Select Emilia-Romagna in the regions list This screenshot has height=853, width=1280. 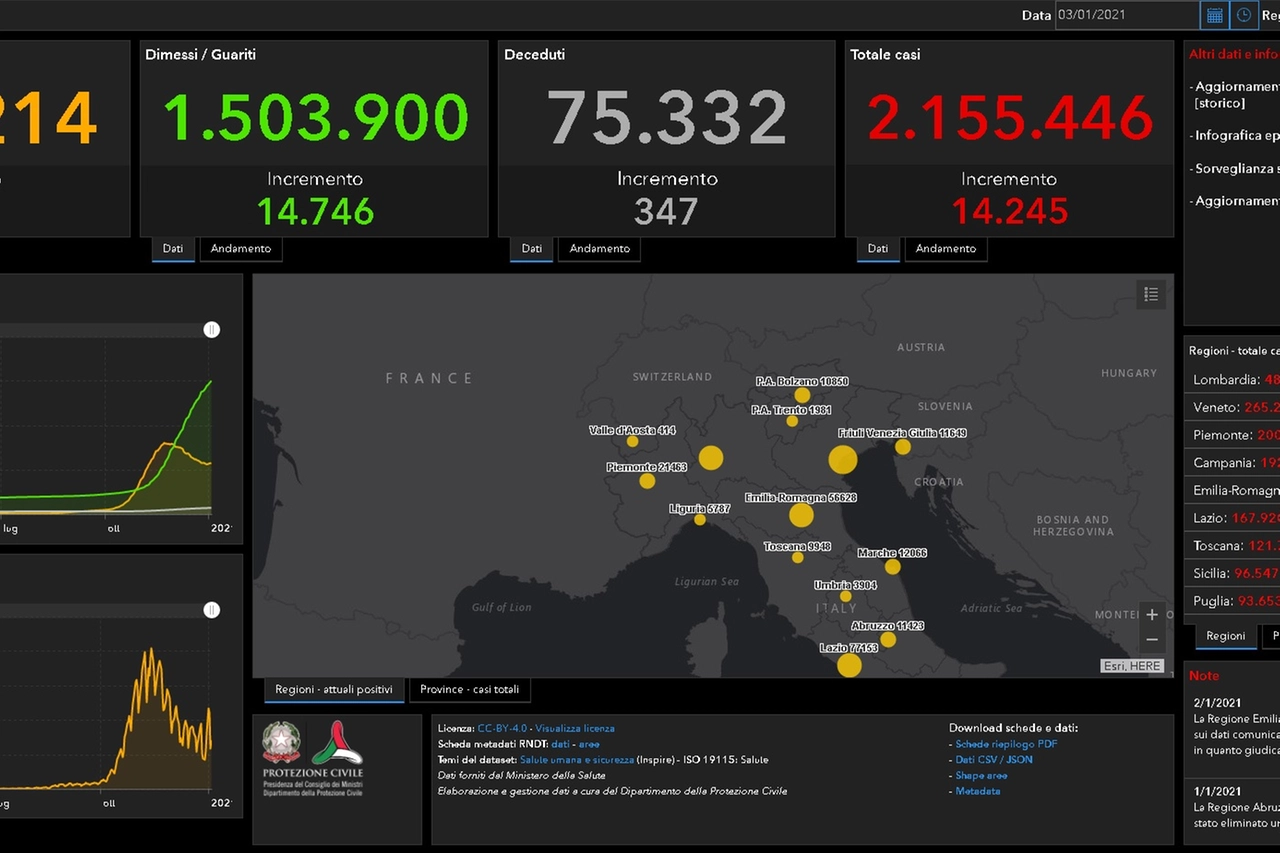1234,491
